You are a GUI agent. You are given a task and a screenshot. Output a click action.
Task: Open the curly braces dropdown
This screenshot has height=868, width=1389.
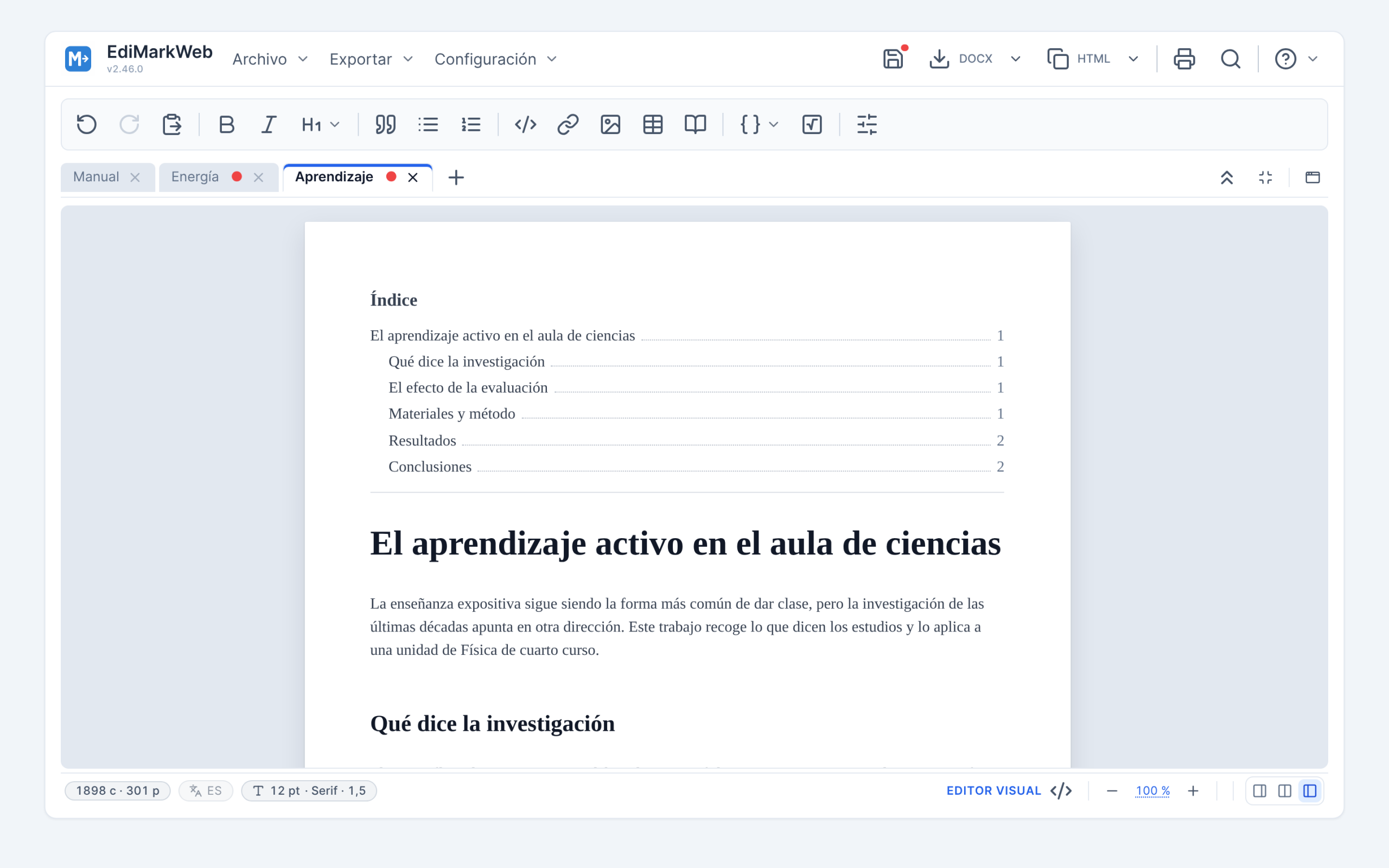click(x=759, y=124)
